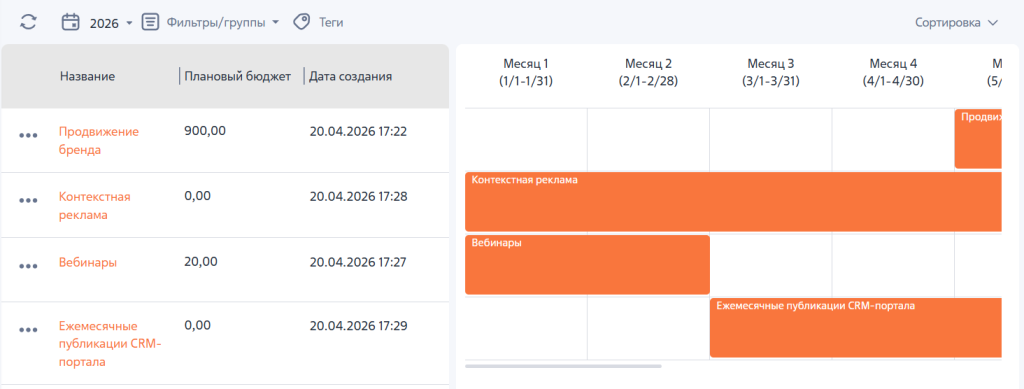Open three-dot menu for Вебинары row

click(x=28, y=266)
